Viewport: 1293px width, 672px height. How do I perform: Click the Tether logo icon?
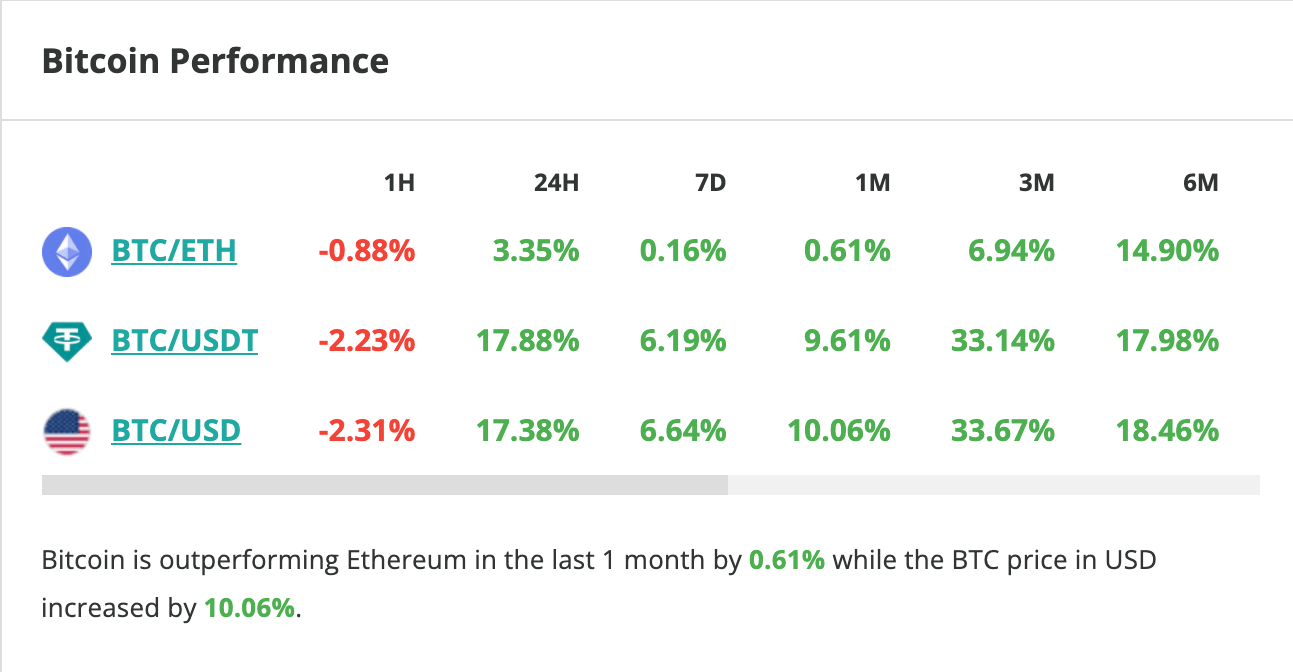tap(67, 341)
